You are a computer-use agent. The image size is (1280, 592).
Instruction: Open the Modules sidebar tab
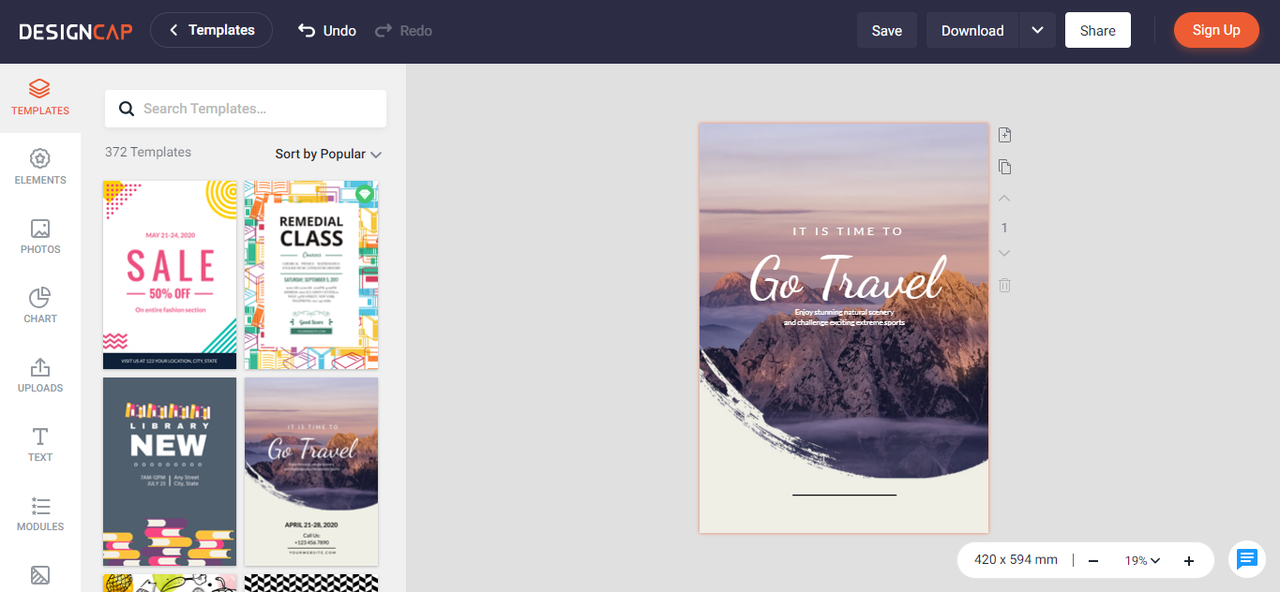[x=40, y=513]
